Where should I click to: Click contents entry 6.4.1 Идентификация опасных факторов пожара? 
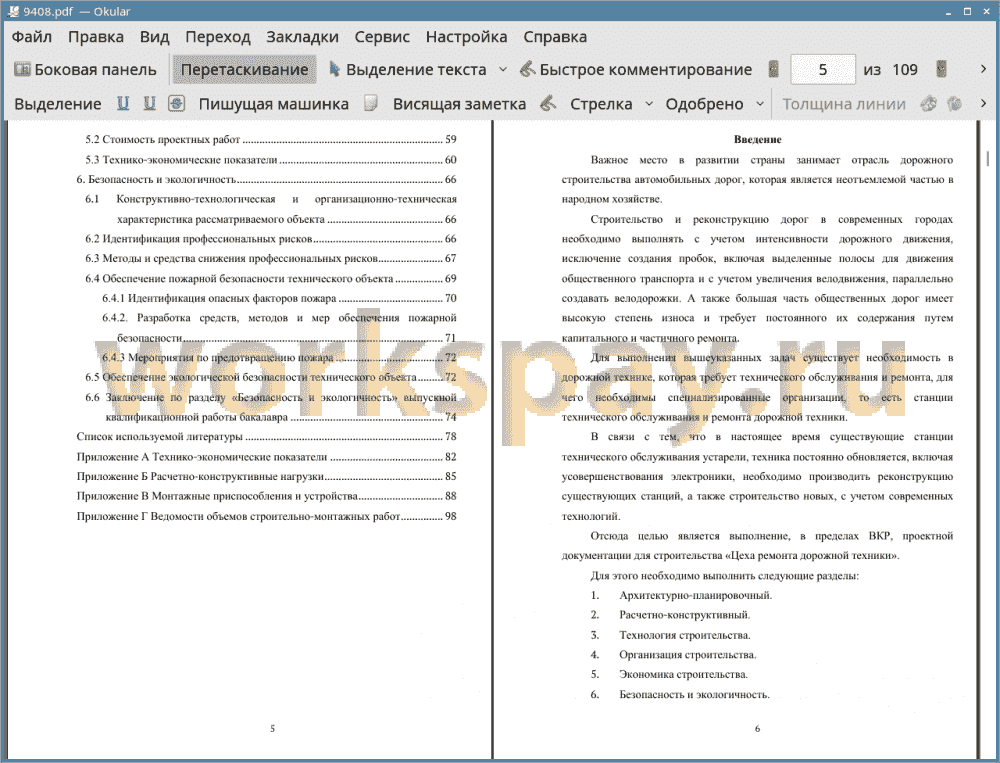pos(279,298)
